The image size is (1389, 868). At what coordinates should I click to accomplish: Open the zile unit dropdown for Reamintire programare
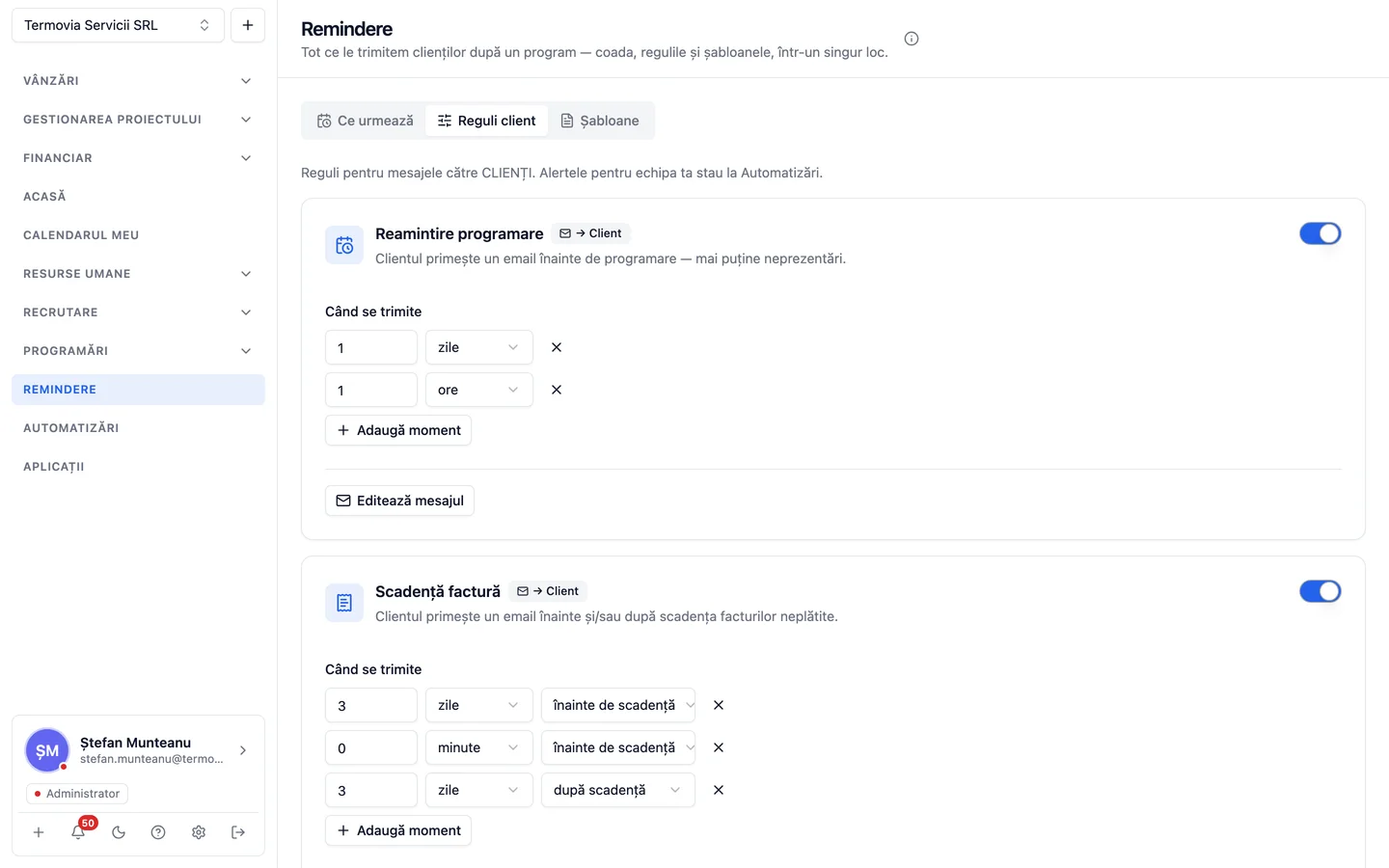(x=479, y=347)
